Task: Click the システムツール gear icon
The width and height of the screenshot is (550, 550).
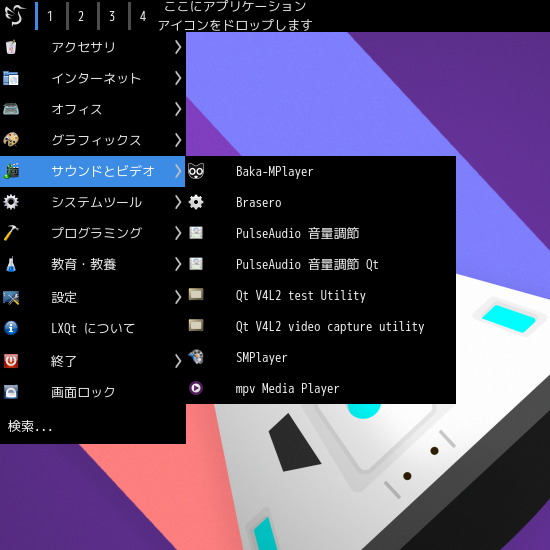Action: (11, 202)
